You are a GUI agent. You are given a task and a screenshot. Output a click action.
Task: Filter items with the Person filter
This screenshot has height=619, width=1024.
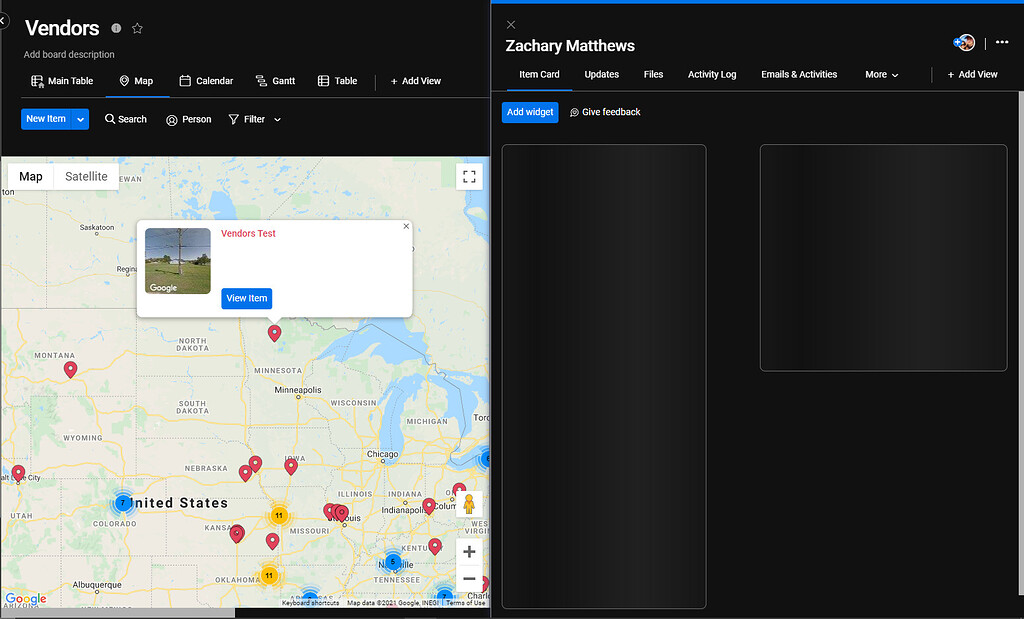click(189, 119)
